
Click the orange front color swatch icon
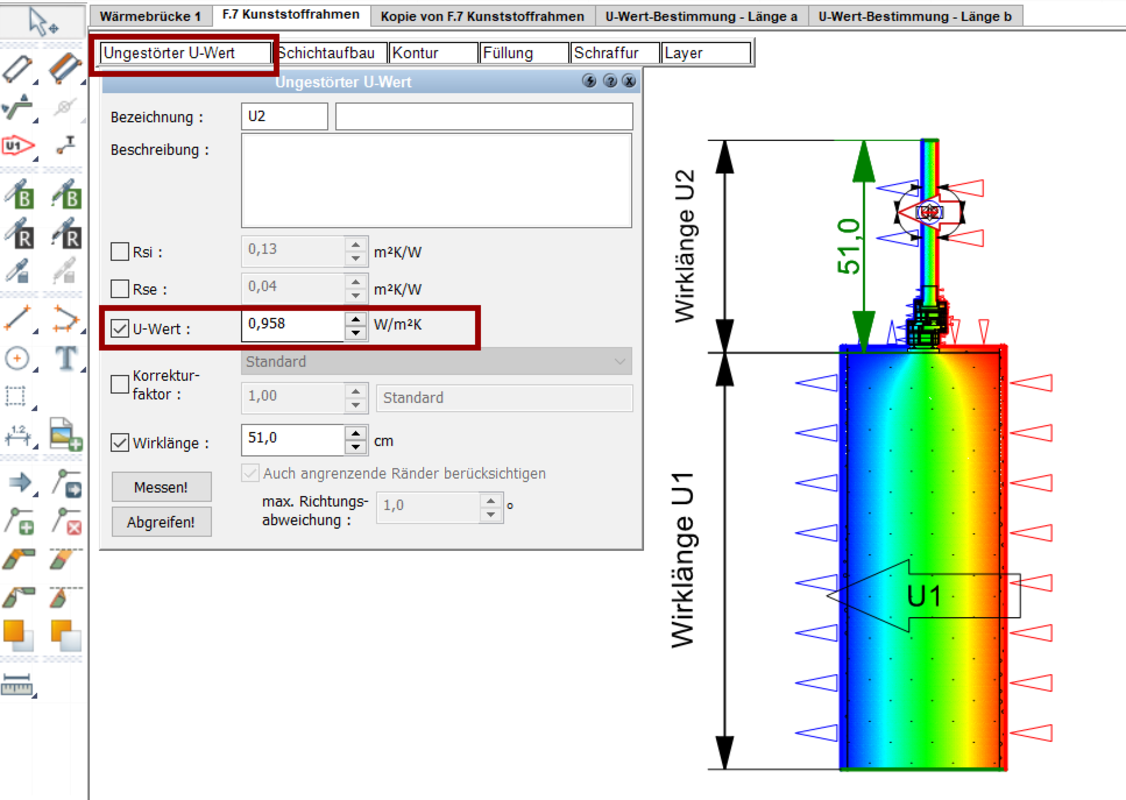point(17,634)
